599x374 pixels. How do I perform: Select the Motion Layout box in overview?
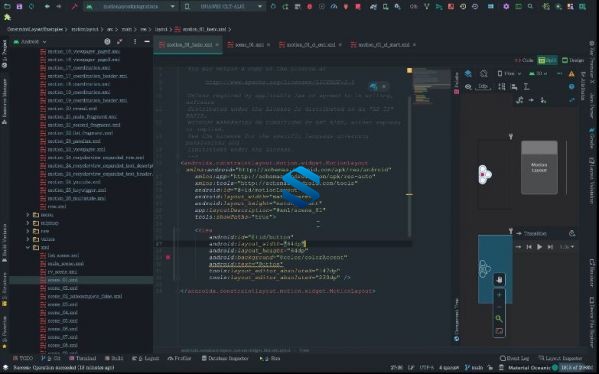(539, 167)
